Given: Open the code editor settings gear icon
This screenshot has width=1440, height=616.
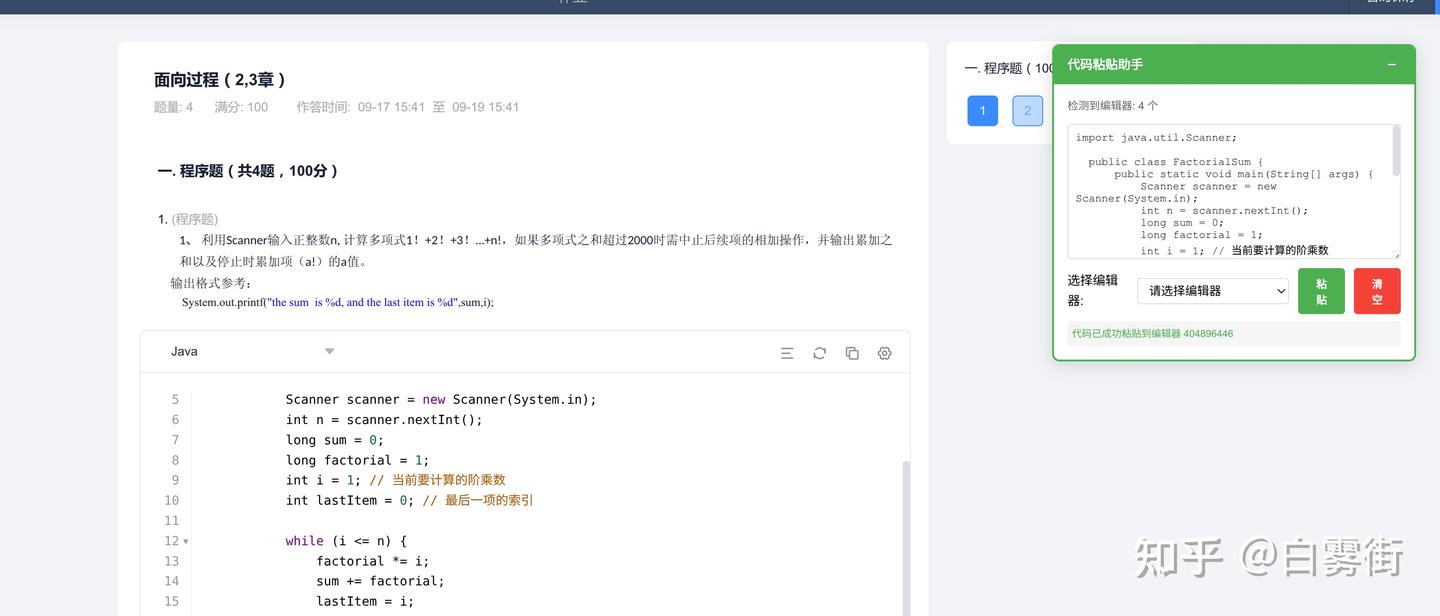Looking at the screenshot, I should click(x=884, y=352).
